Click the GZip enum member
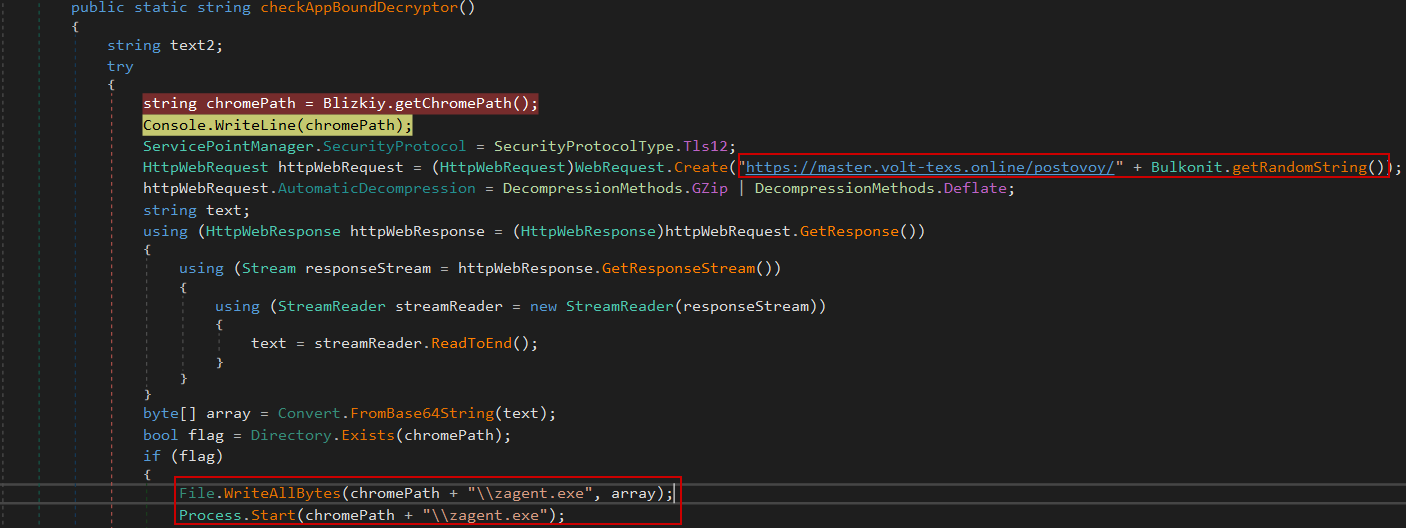Screen dimensions: 1406x528 [x=711, y=188]
